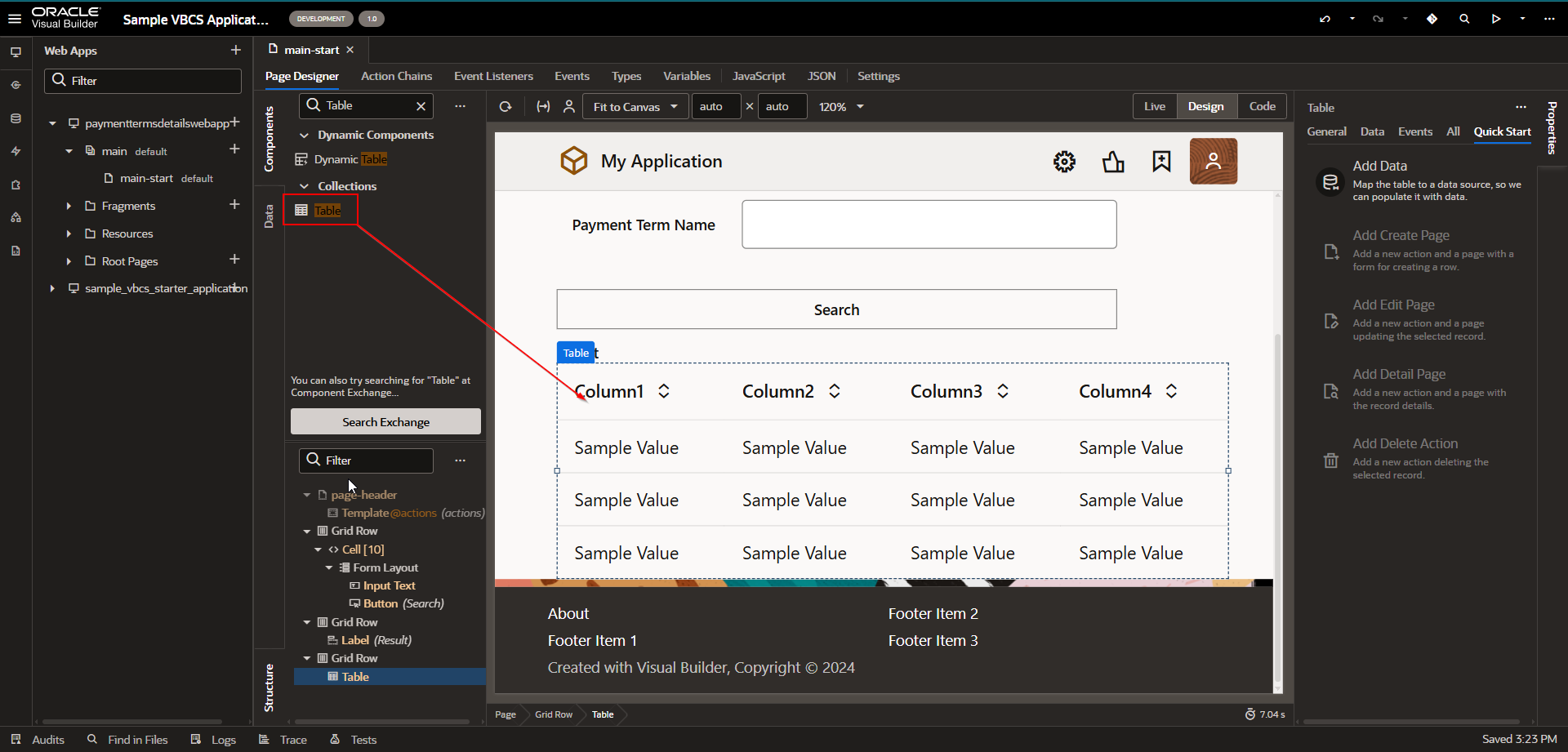
Task: Switch canvas to Design mode
Action: click(x=1205, y=106)
